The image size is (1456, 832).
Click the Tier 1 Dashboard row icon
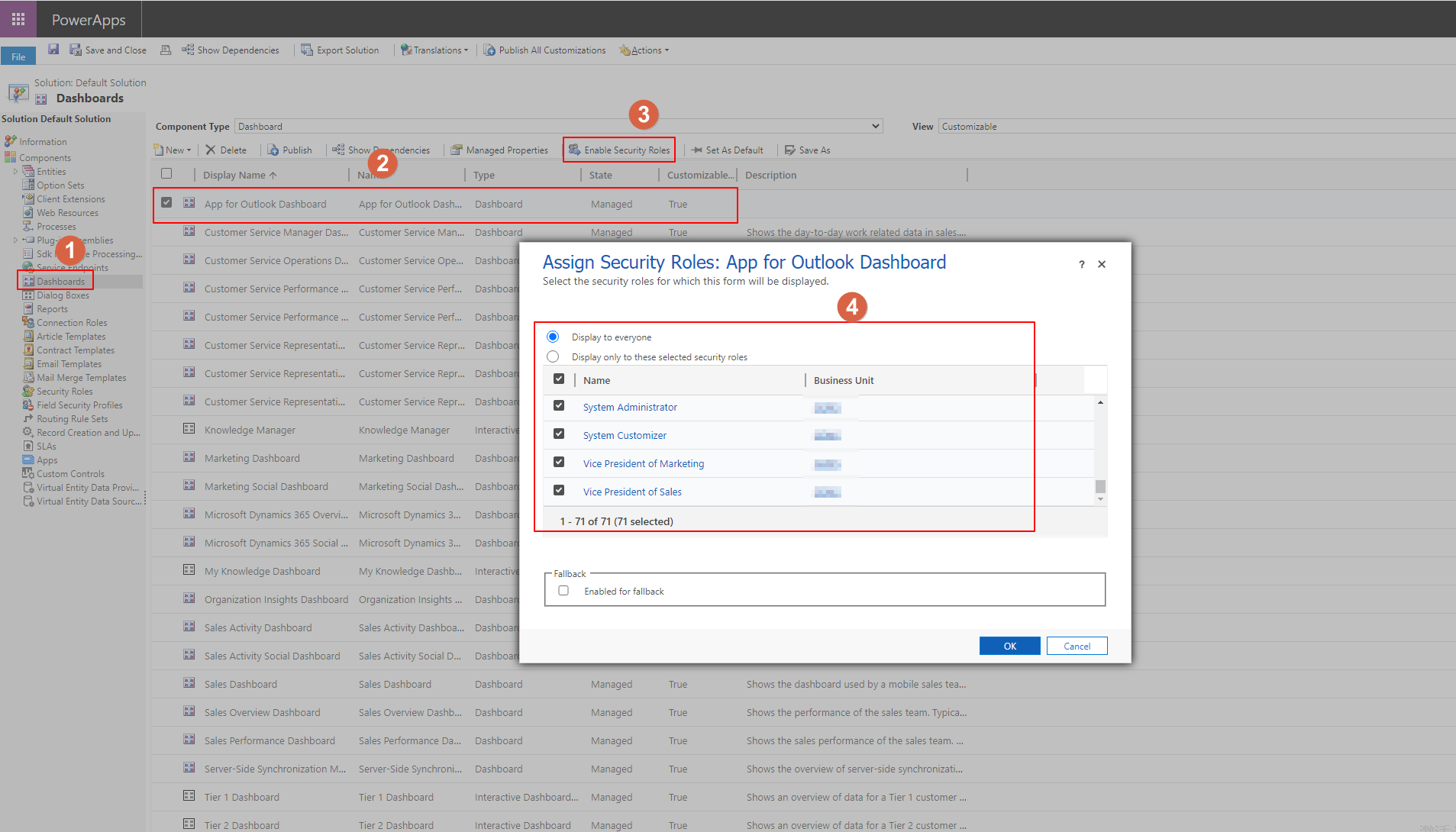click(x=189, y=795)
